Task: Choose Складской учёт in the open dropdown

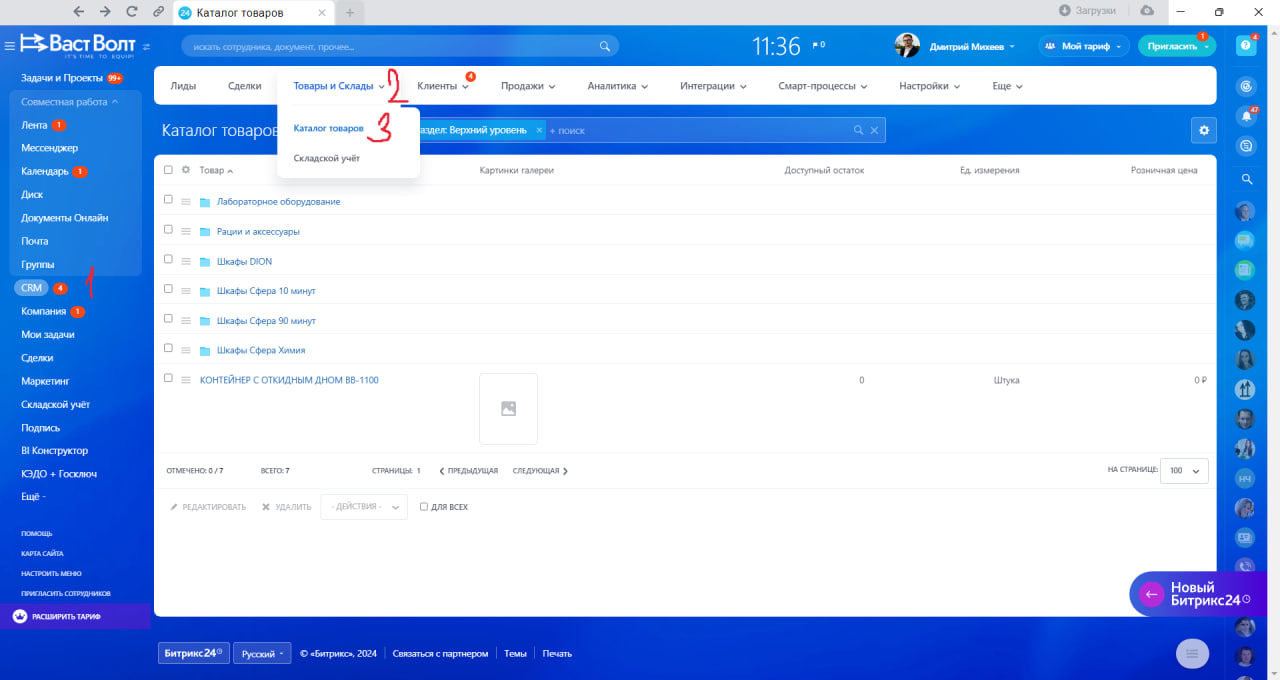Action: (327, 158)
